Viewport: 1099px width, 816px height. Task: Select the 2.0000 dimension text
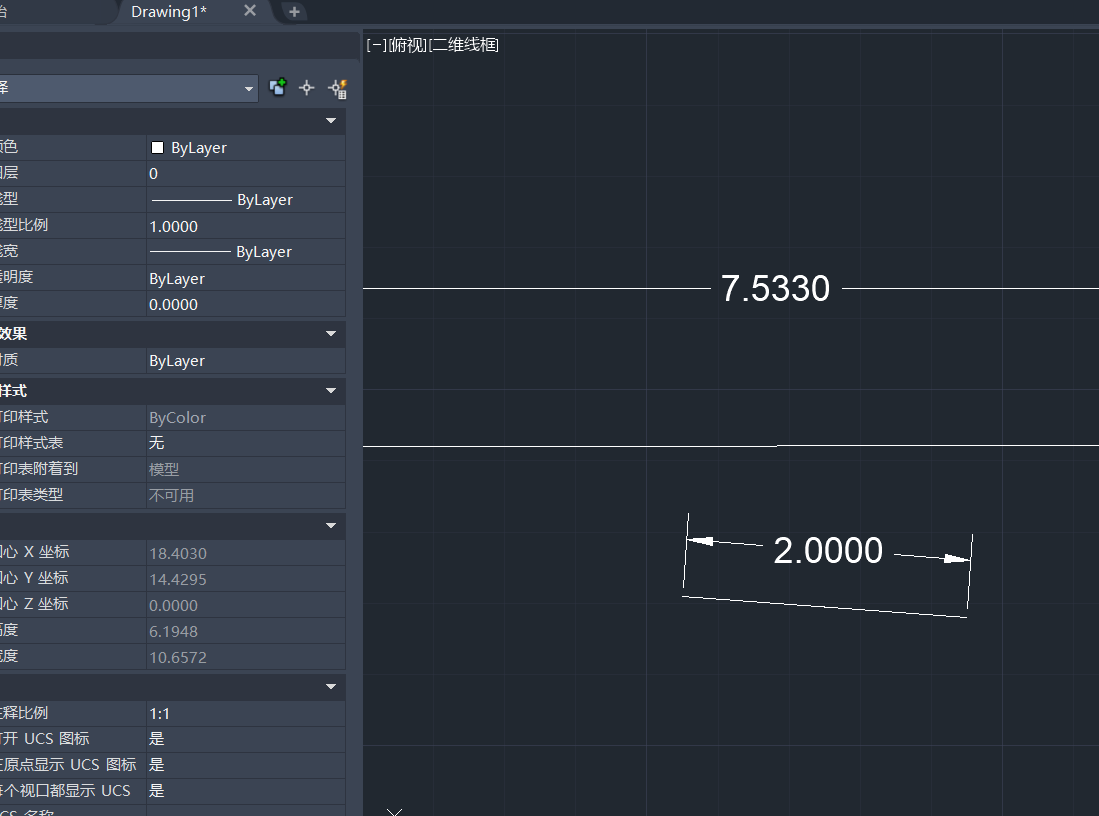(x=828, y=551)
